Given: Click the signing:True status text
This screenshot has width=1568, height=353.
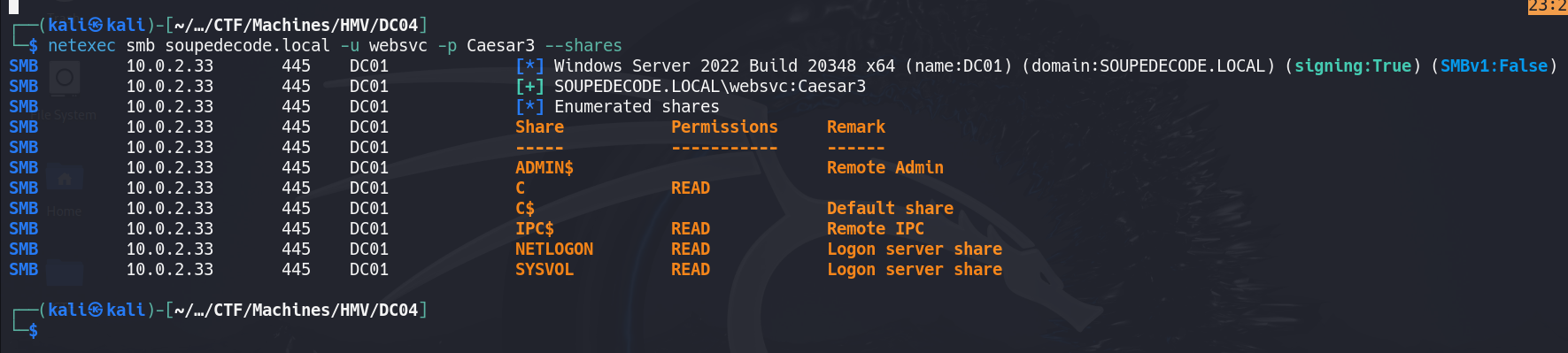Looking at the screenshot, I should click(1353, 66).
